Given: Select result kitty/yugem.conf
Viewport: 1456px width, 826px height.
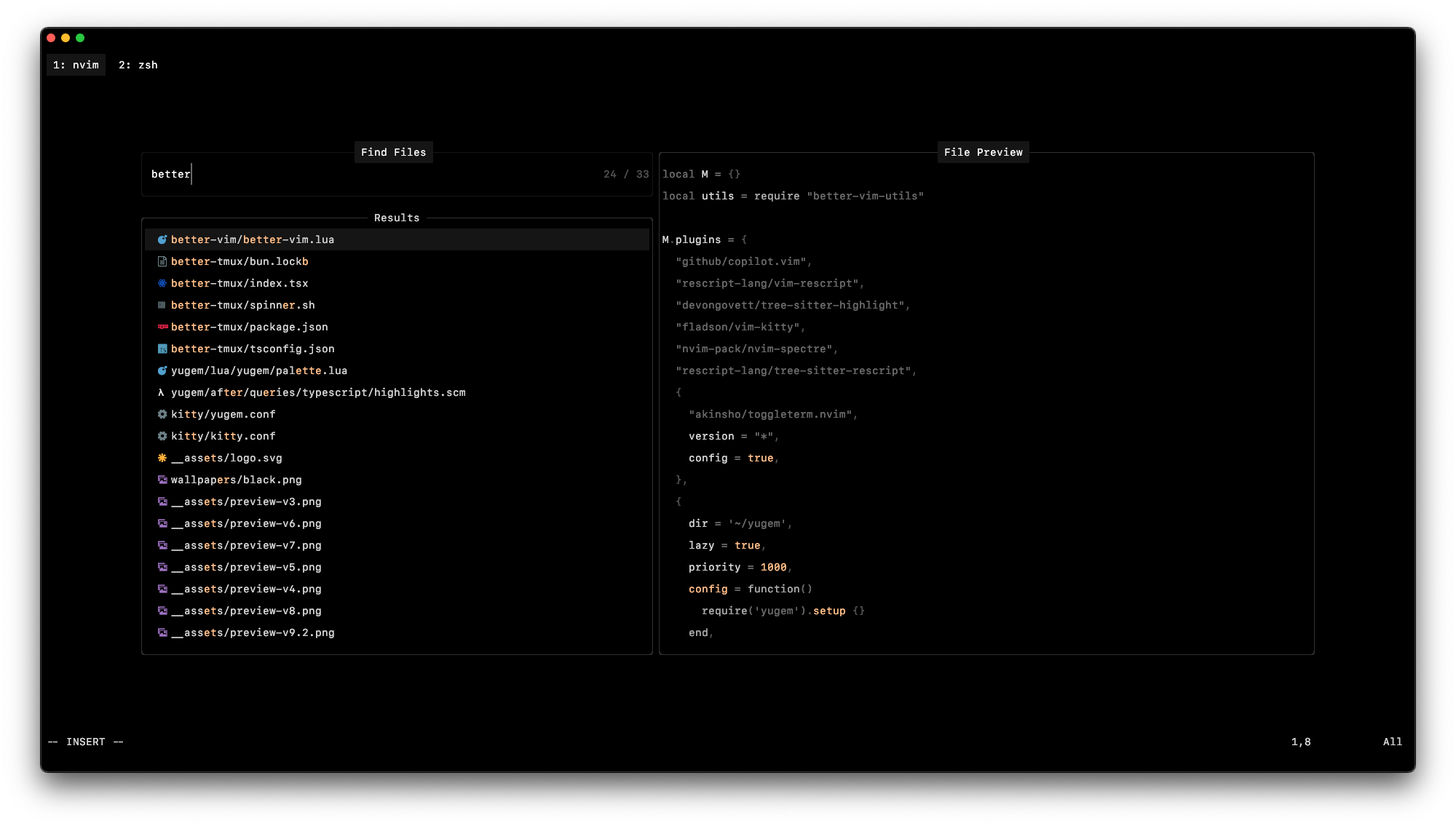Looking at the screenshot, I should 397,414.
